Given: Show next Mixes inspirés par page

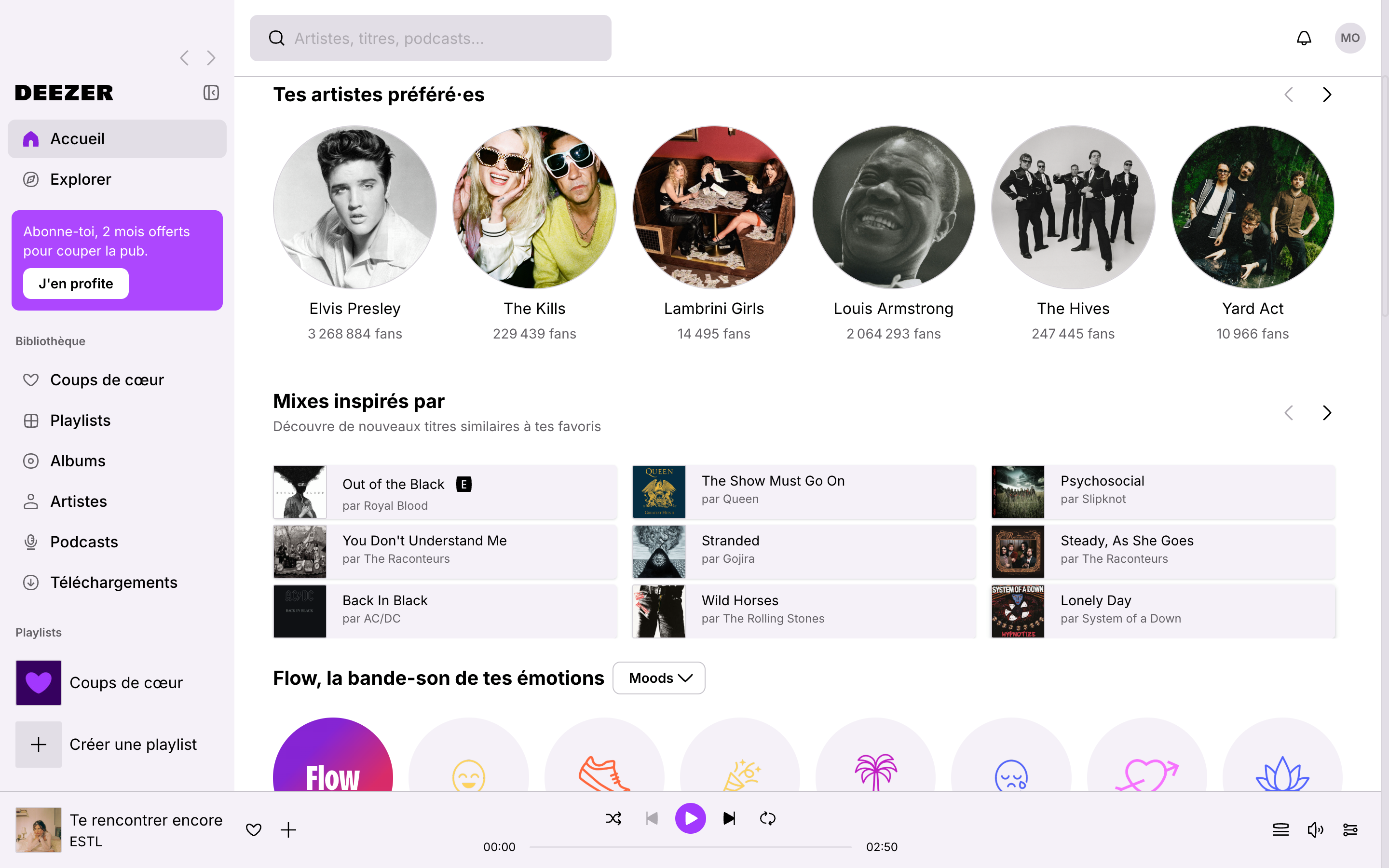Looking at the screenshot, I should (x=1326, y=413).
